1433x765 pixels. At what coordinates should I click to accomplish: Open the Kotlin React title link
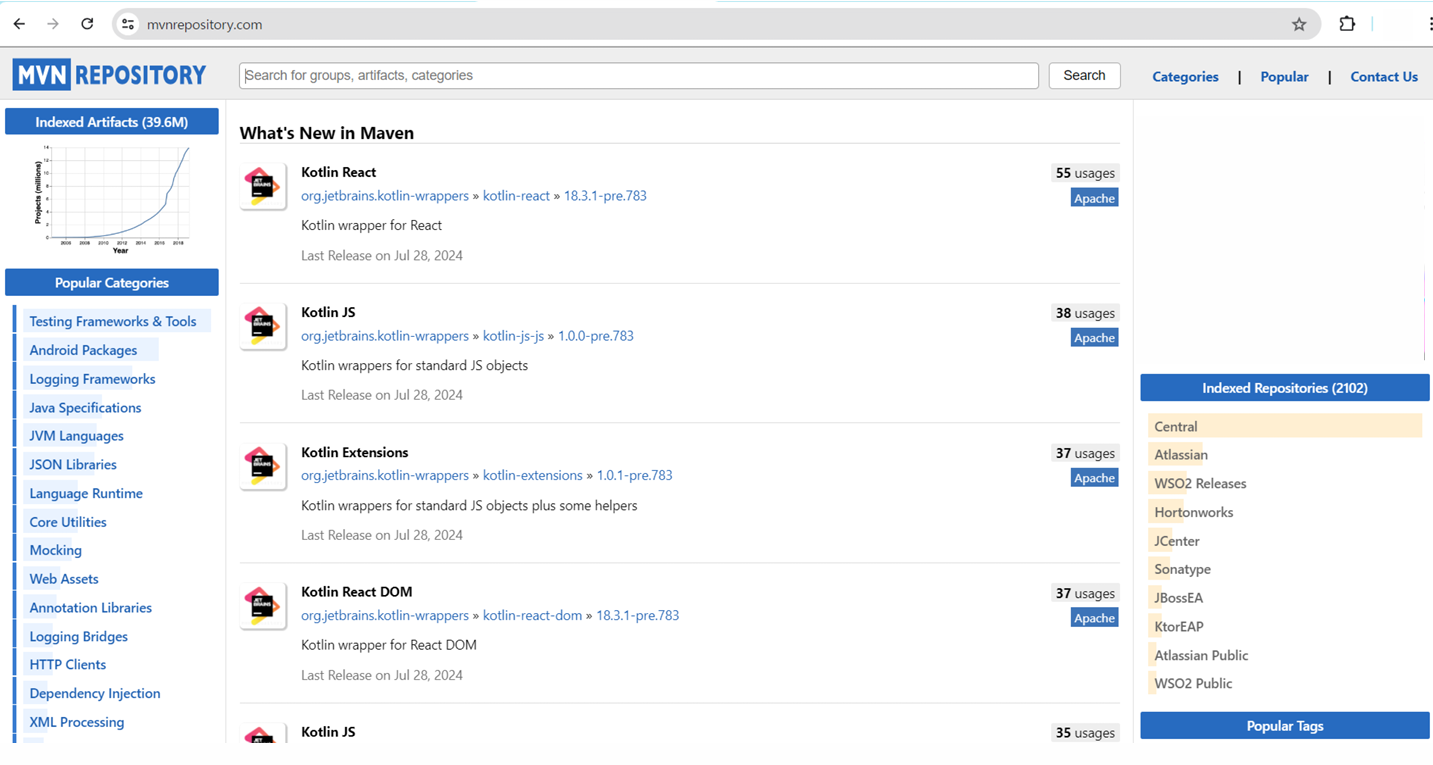[338, 172]
